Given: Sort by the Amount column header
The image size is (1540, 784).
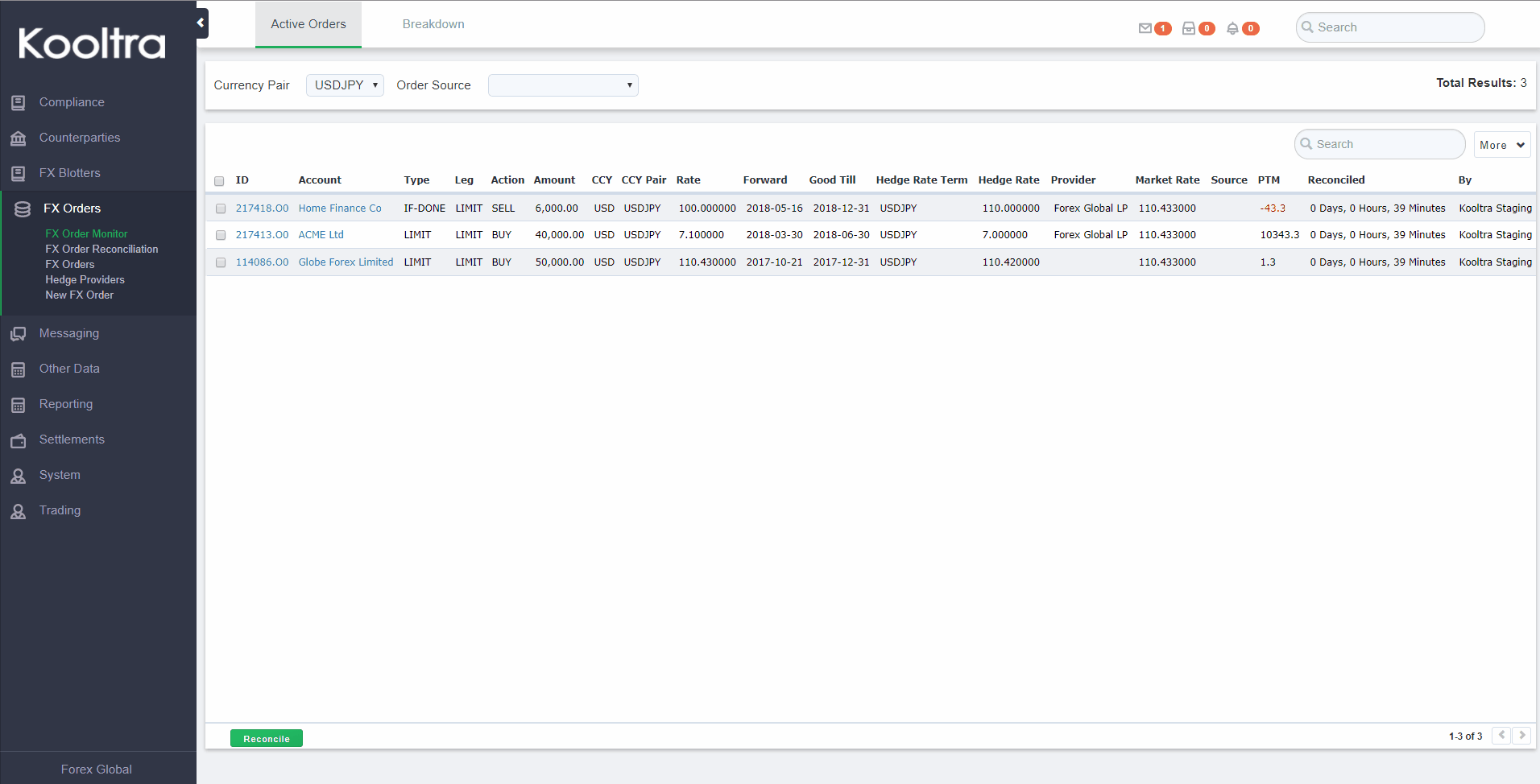Looking at the screenshot, I should coord(554,179).
